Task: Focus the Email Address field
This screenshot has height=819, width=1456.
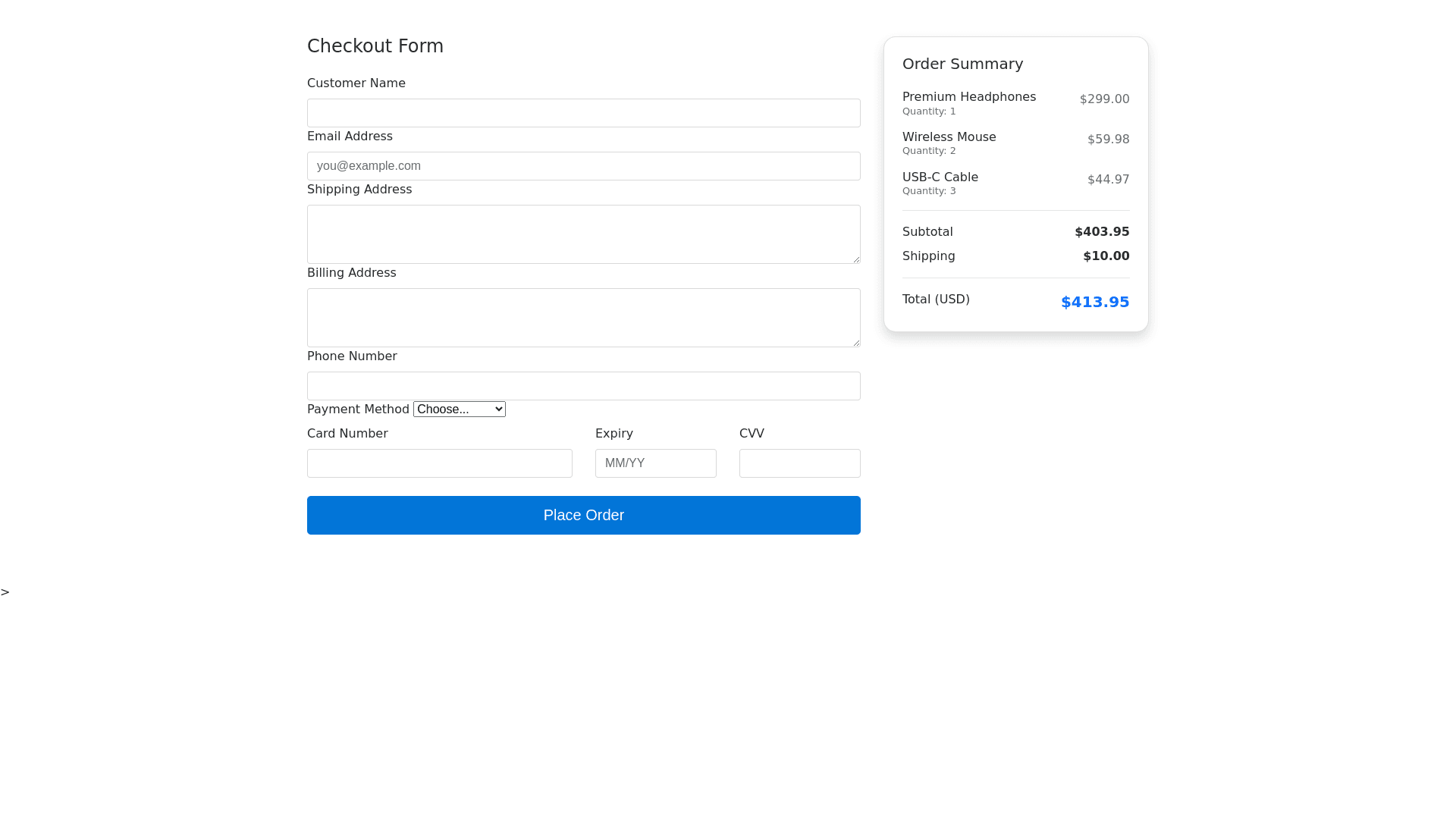Action: click(583, 166)
